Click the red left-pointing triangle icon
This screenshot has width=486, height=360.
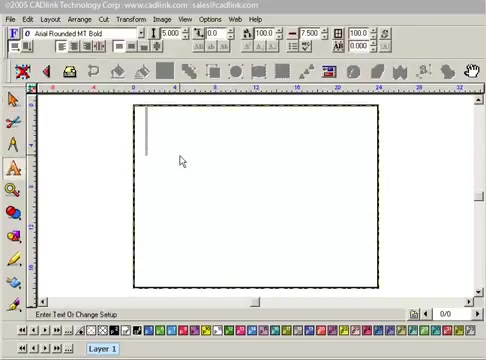[46, 72]
